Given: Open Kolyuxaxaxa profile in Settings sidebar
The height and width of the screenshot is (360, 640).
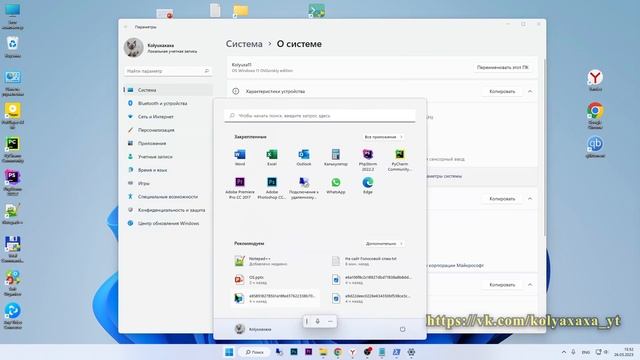Looking at the screenshot, I should point(161,48).
